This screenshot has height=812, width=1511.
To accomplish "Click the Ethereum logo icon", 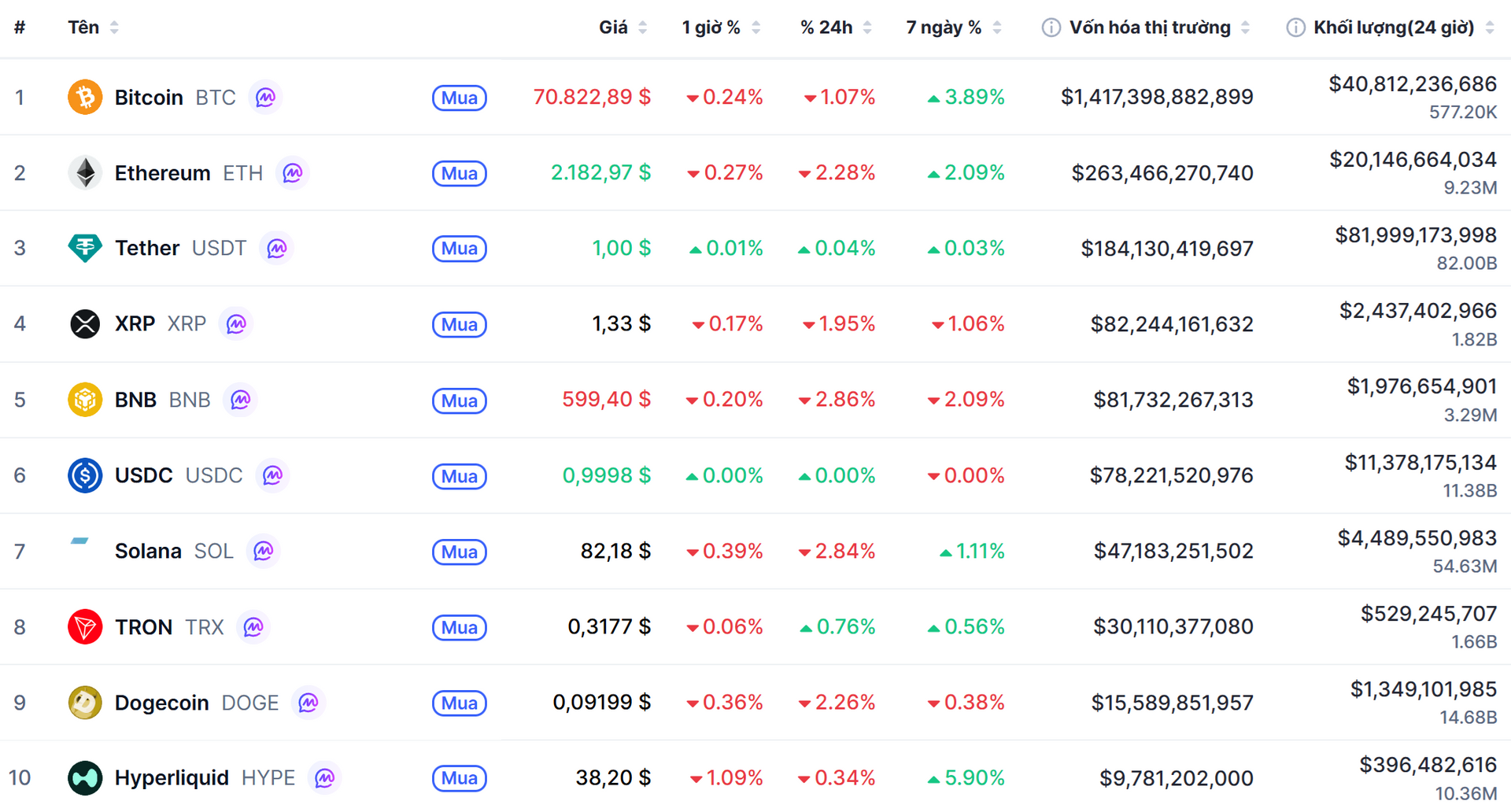I will pyautogui.click(x=85, y=173).
